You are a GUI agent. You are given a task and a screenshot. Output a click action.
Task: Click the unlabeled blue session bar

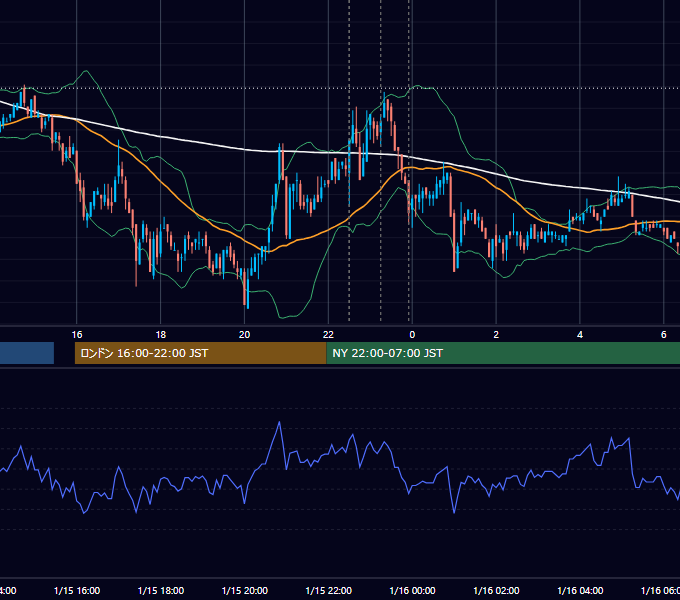27,353
